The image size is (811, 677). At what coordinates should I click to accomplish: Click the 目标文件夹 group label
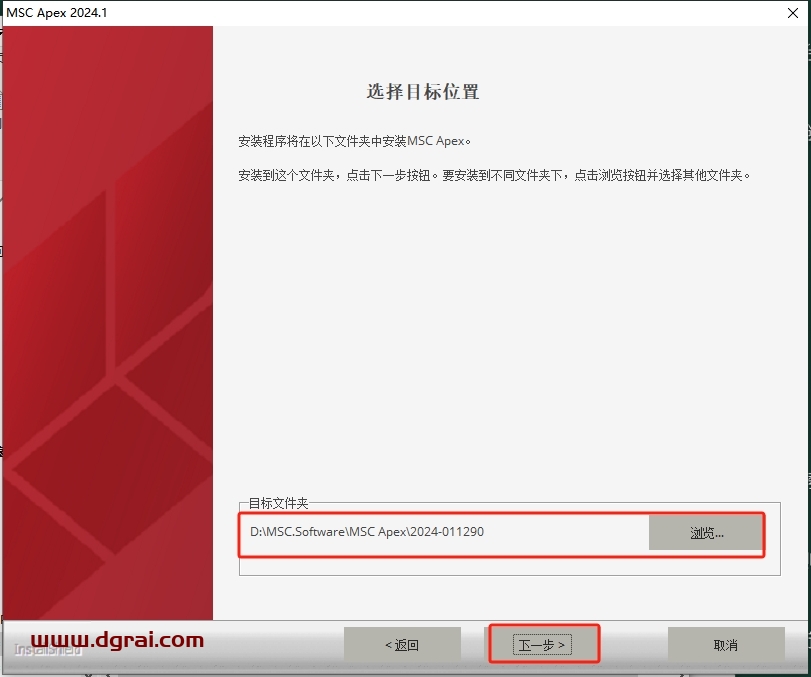pyautogui.click(x=278, y=503)
